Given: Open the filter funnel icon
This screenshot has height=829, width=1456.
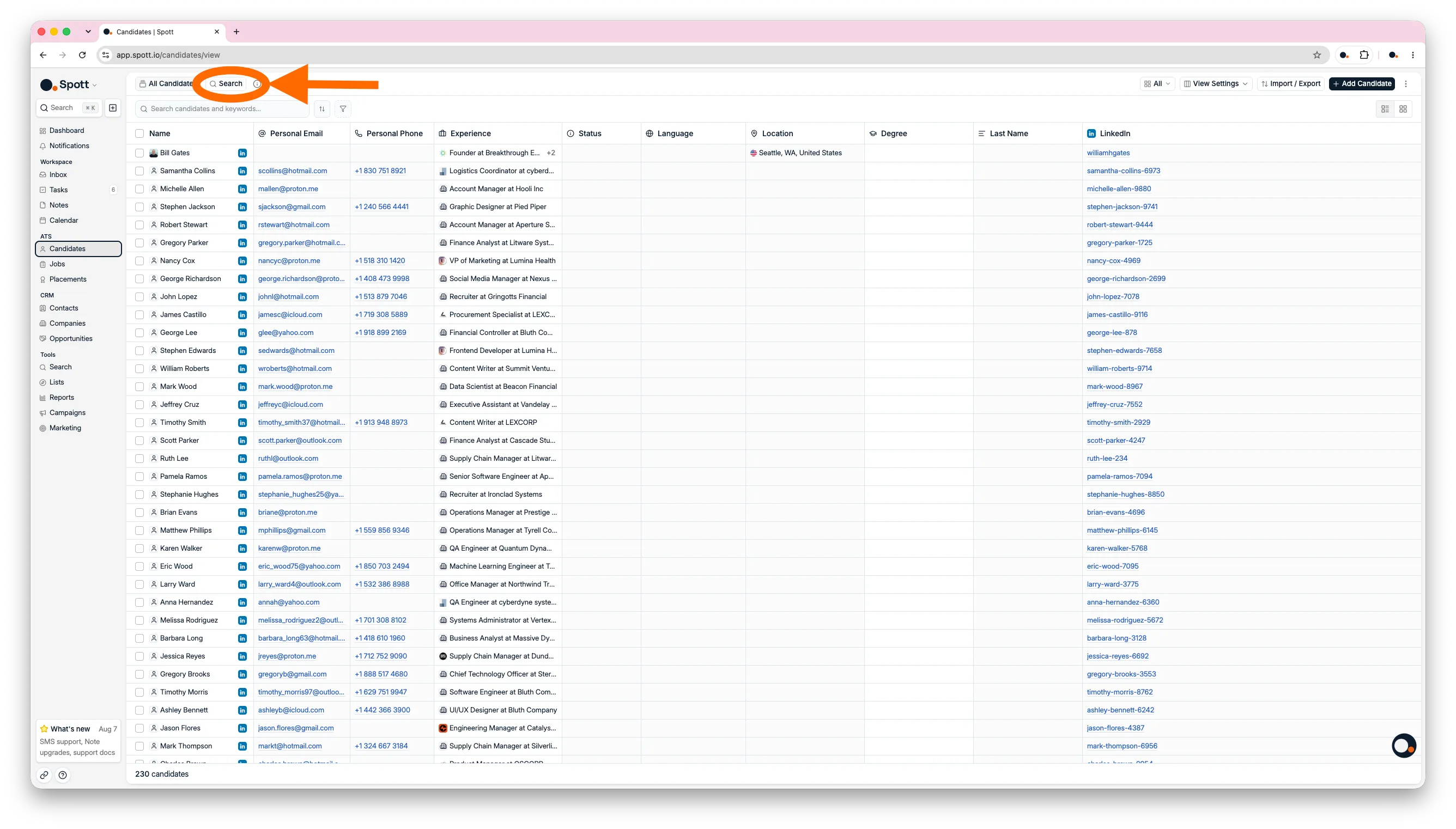Looking at the screenshot, I should click(343, 109).
